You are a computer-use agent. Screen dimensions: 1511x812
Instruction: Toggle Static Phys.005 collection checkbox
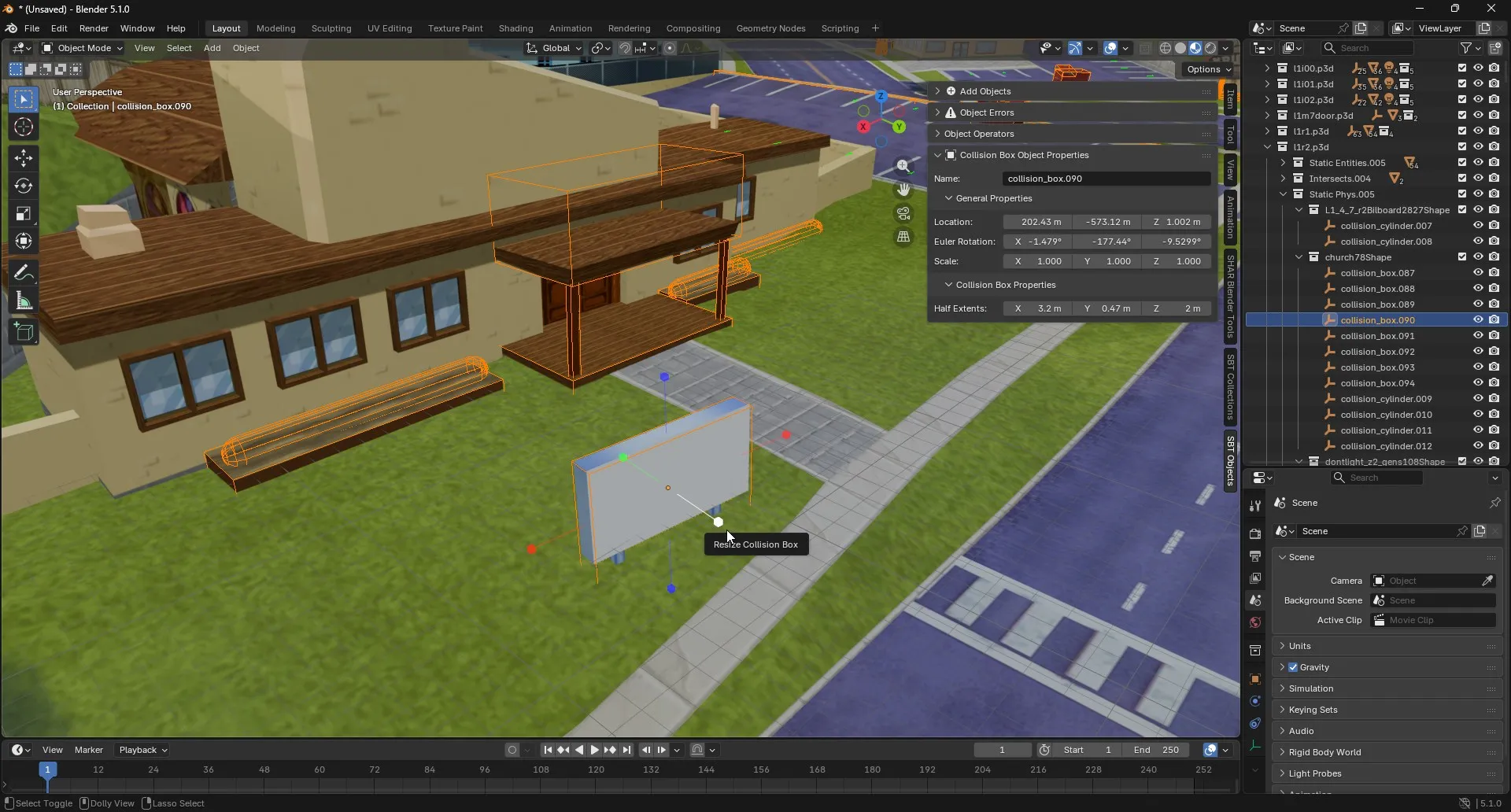pyautogui.click(x=1462, y=194)
